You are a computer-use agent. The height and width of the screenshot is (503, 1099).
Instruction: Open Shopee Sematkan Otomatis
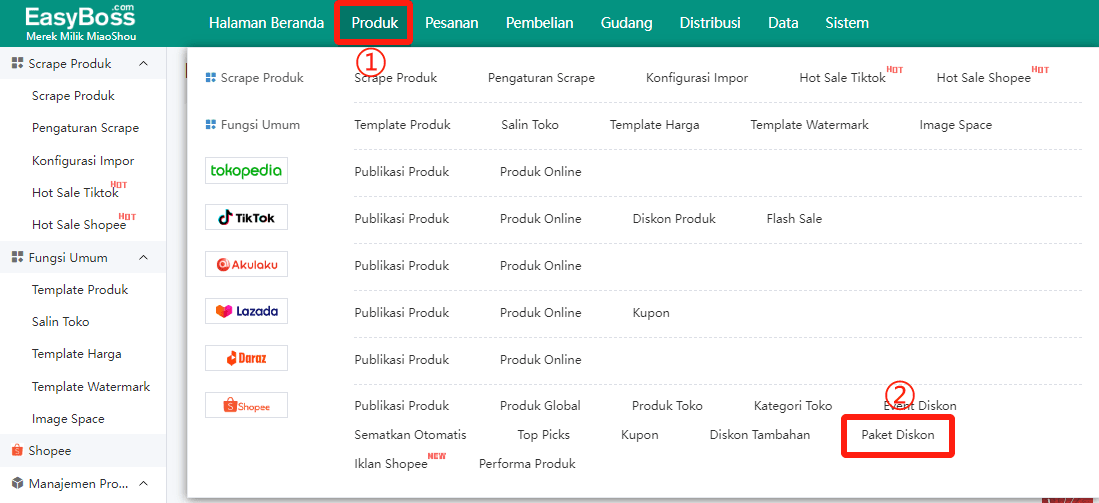click(410, 434)
